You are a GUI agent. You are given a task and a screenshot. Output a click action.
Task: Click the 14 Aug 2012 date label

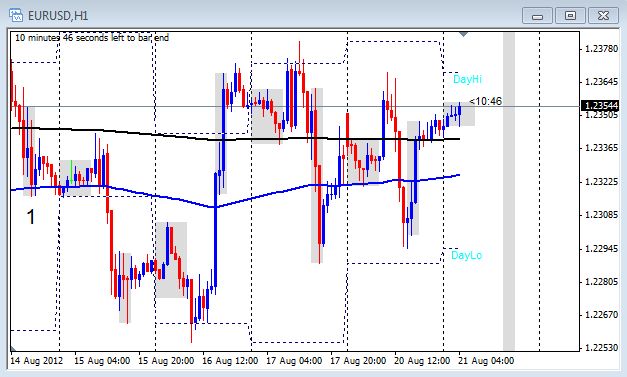click(36, 361)
